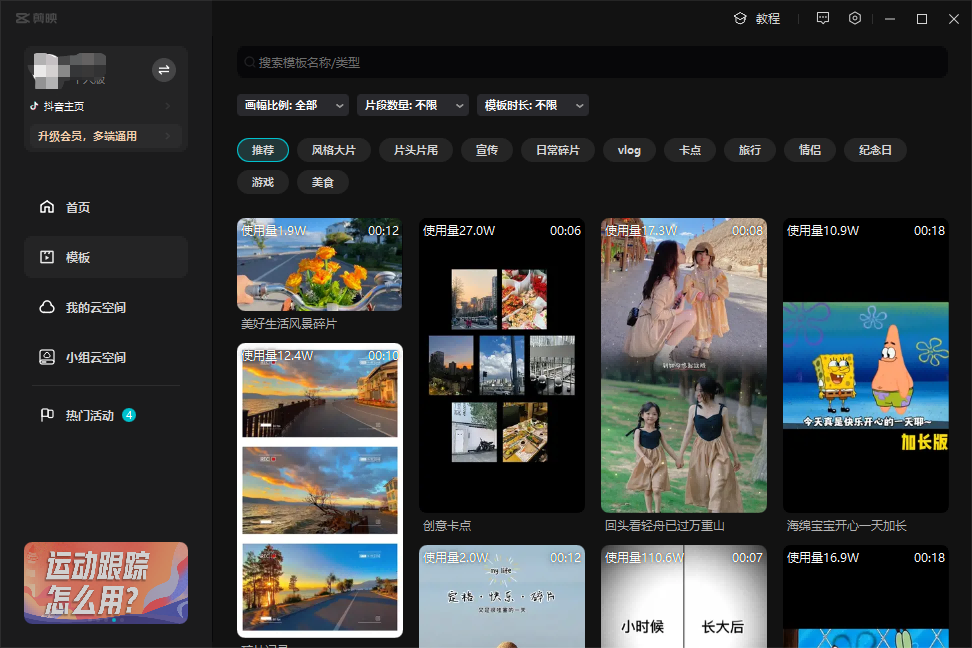Click the 热门活动 badge showing 4
The width and height of the screenshot is (972, 648).
tap(129, 415)
